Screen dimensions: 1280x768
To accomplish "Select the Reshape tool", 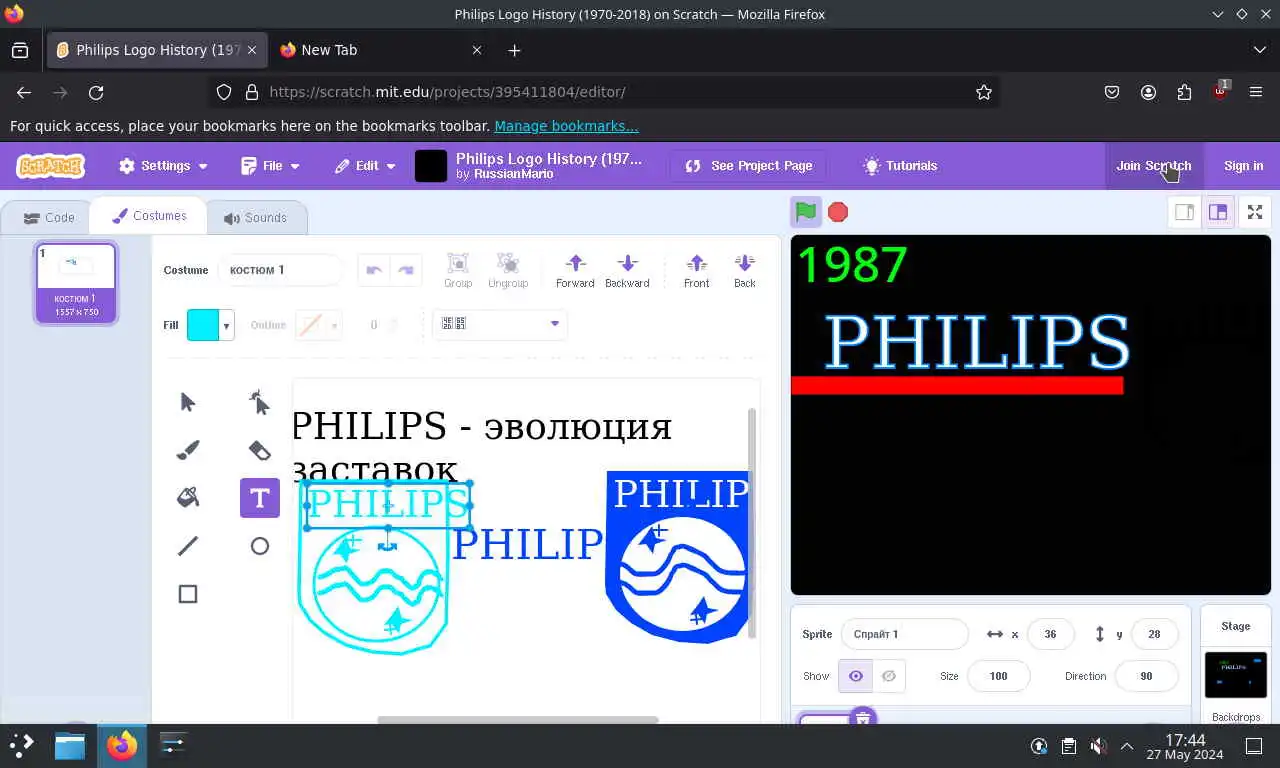I will tap(260, 402).
